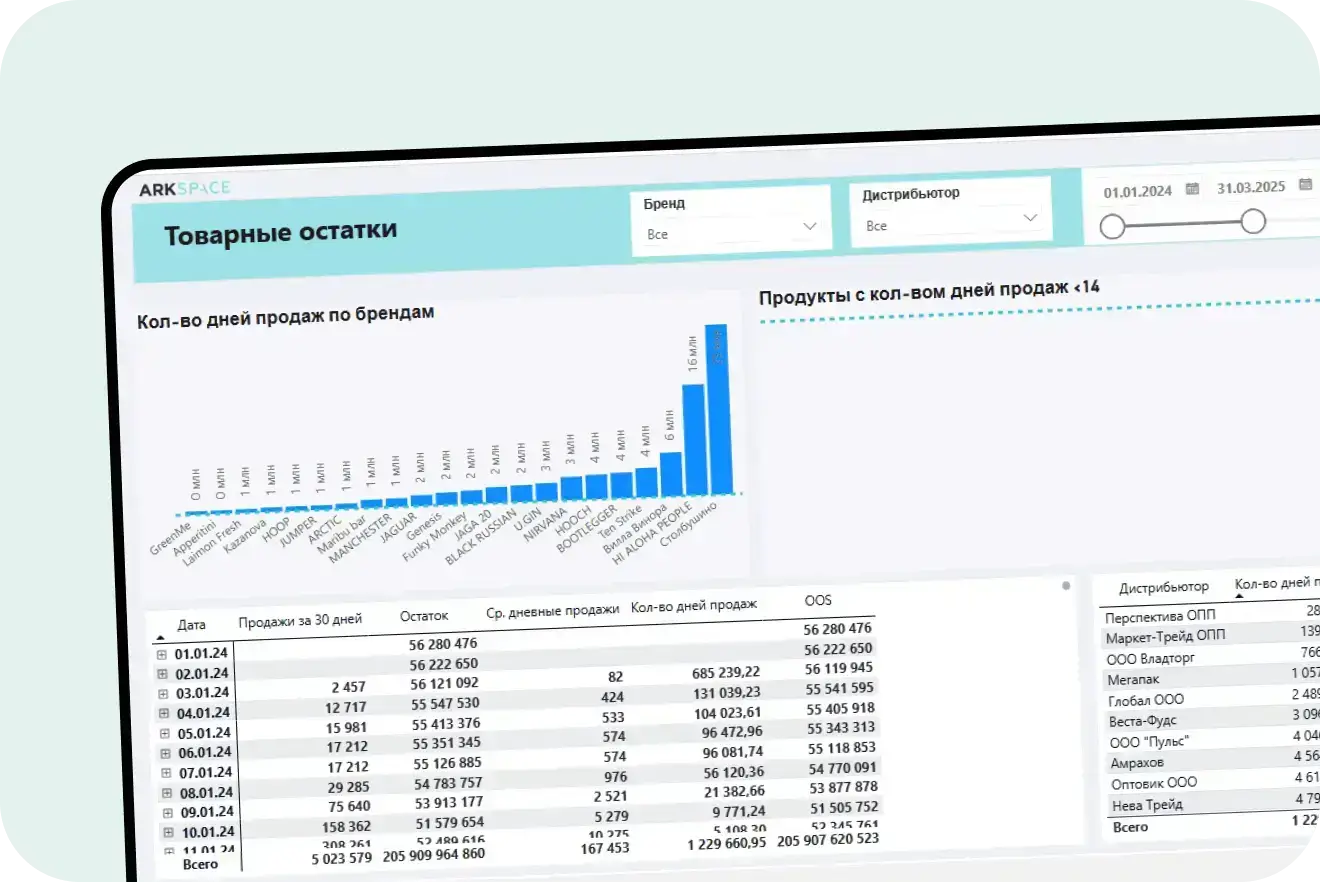The height and width of the screenshot is (882, 1320).
Task: Sort table by Остаток column header
Action: point(424,616)
